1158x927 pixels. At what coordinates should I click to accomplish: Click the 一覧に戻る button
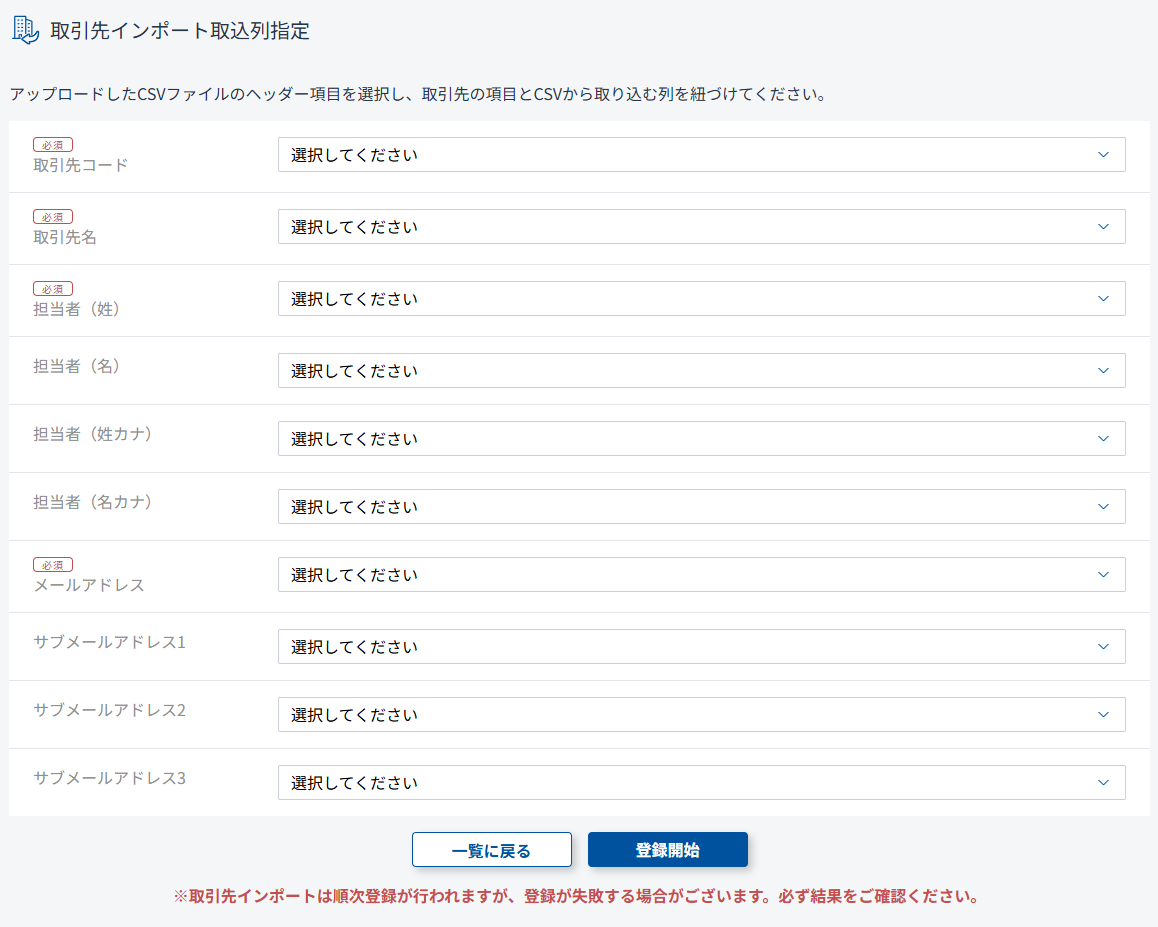(x=491, y=850)
